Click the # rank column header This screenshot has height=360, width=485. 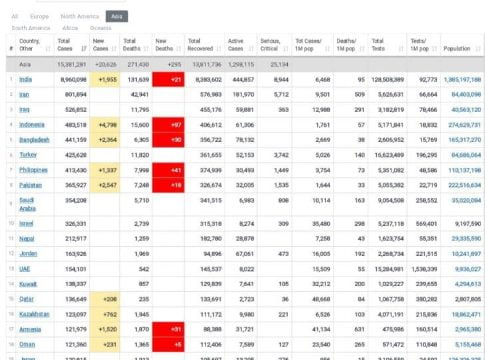tap(11, 49)
